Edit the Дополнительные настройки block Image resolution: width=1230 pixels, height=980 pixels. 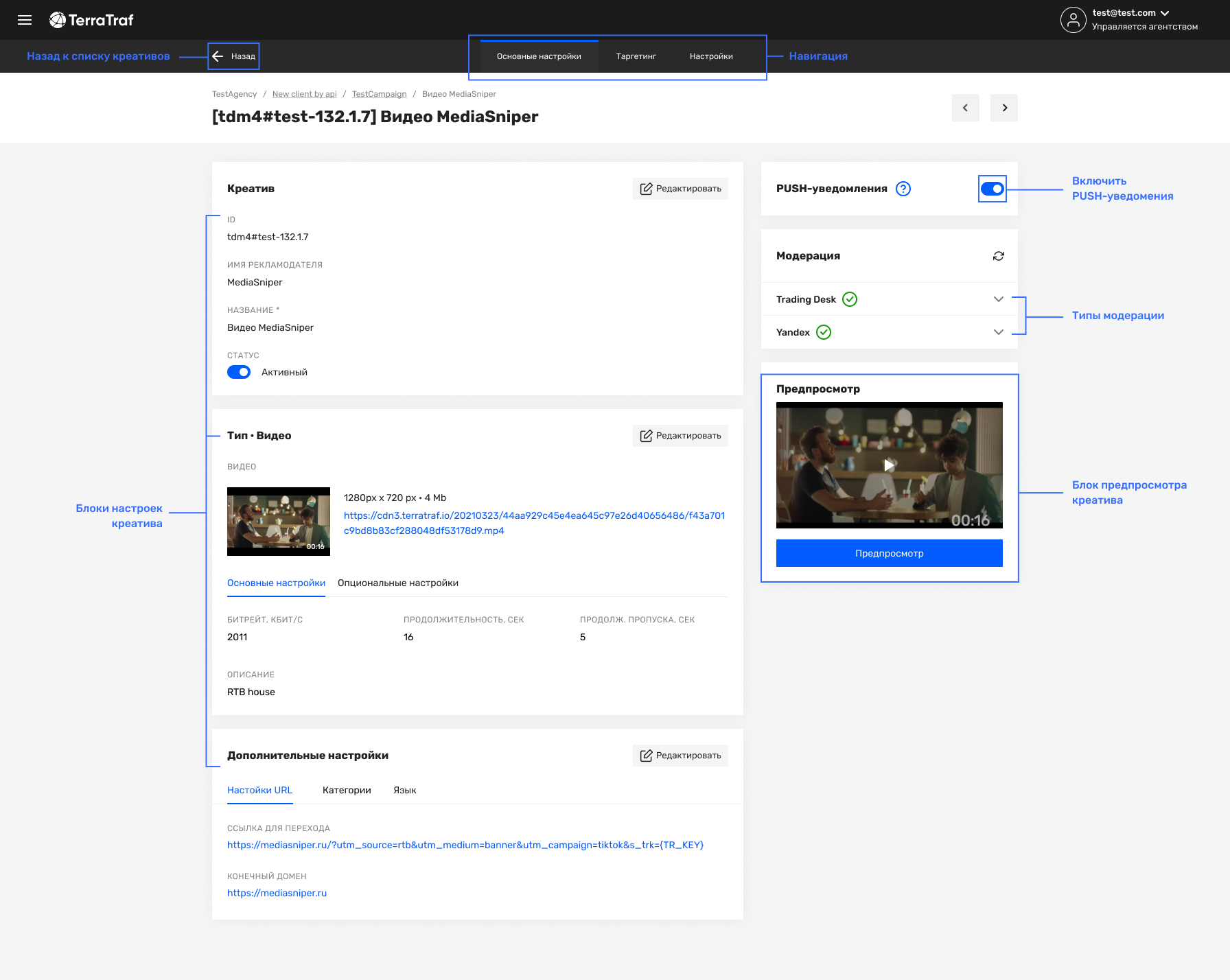click(680, 756)
